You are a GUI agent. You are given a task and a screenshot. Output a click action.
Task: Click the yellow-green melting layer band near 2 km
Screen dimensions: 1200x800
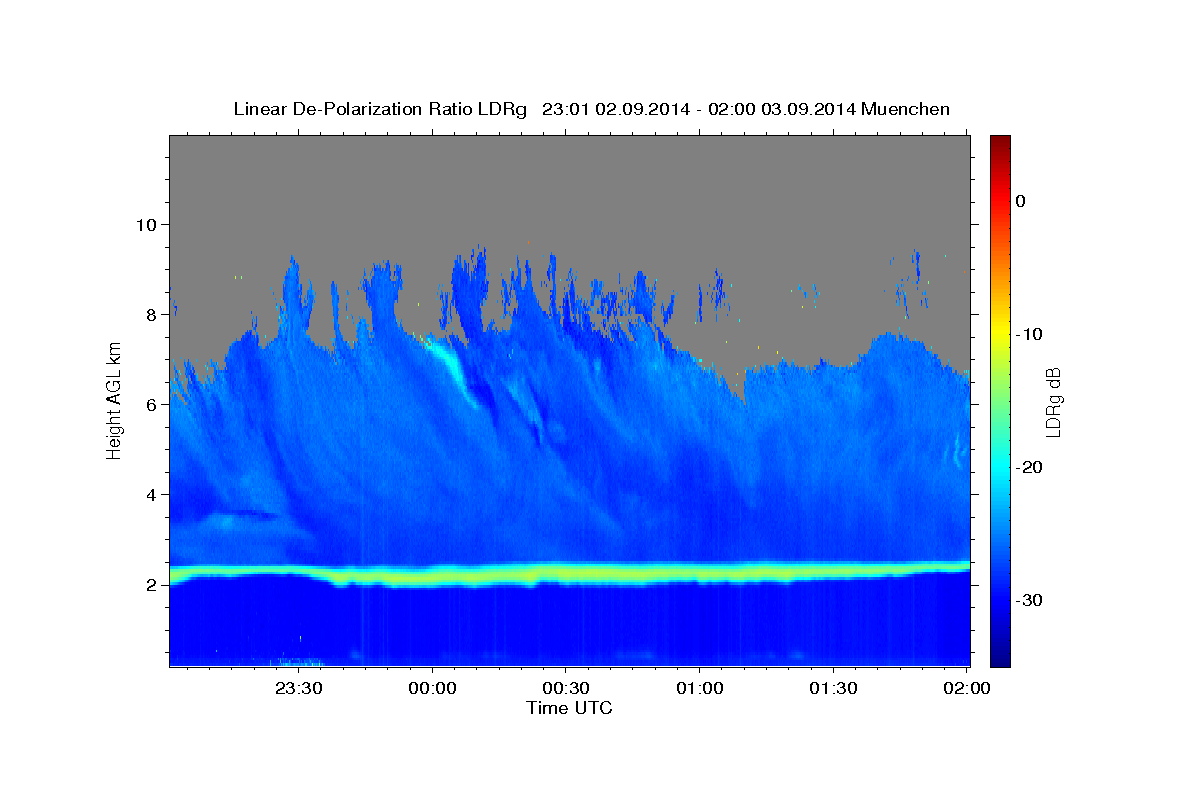click(570, 573)
